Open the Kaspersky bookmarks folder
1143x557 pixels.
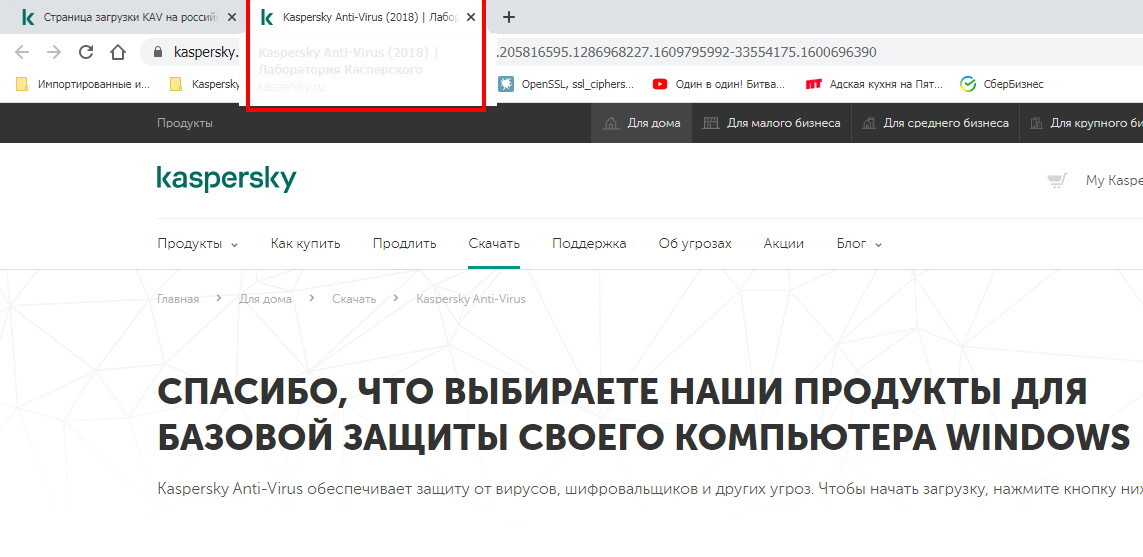click(x=204, y=84)
